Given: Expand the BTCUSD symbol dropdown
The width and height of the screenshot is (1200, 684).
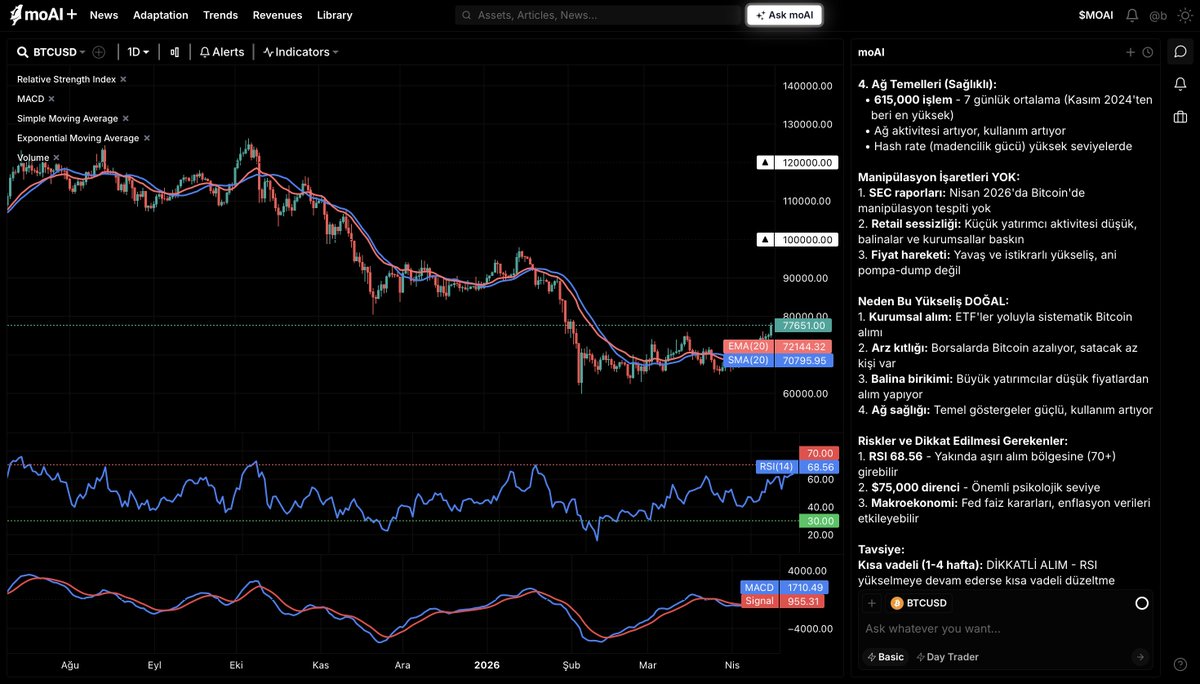Looking at the screenshot, I should tap(59, 52).
